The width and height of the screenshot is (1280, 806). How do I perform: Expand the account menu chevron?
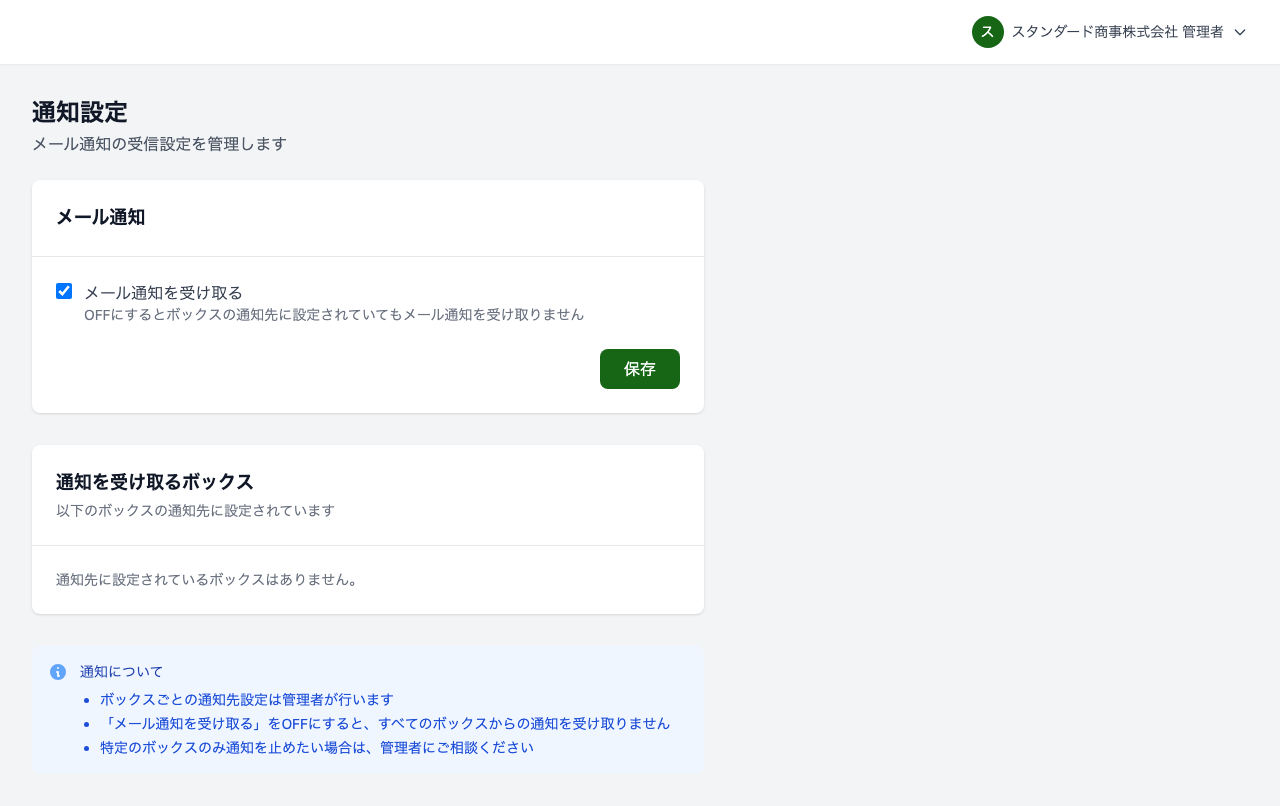point(1240,32)
